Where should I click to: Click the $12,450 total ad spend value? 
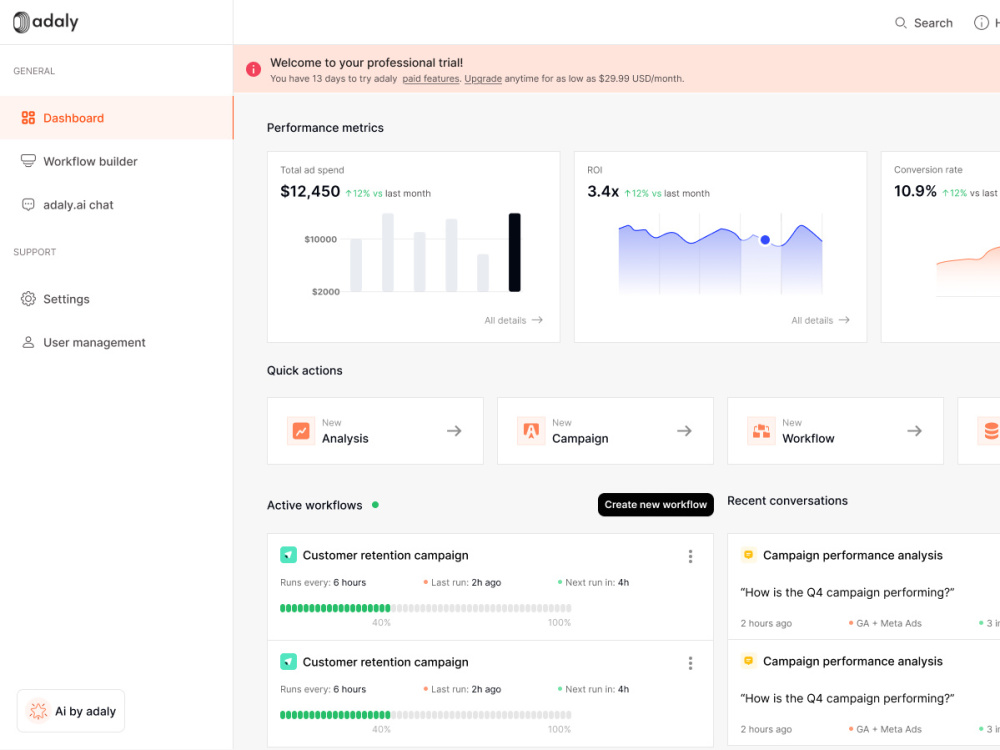[x=310, y=191]
